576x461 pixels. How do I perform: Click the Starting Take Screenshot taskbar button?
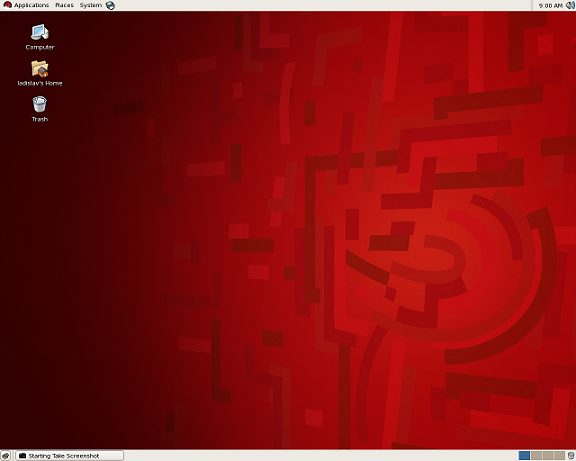click(x=69, y=456)
